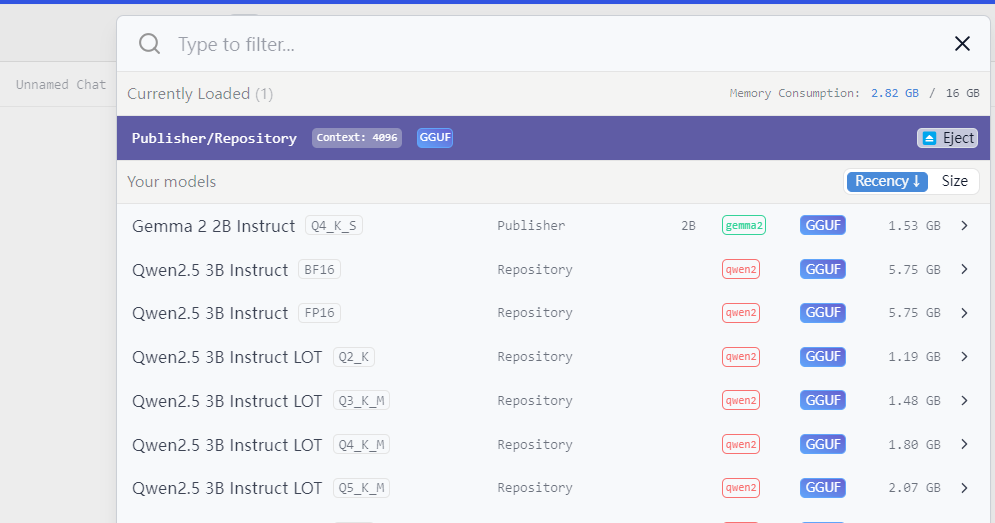Click the 1.19 GB size value

(914, 357)
